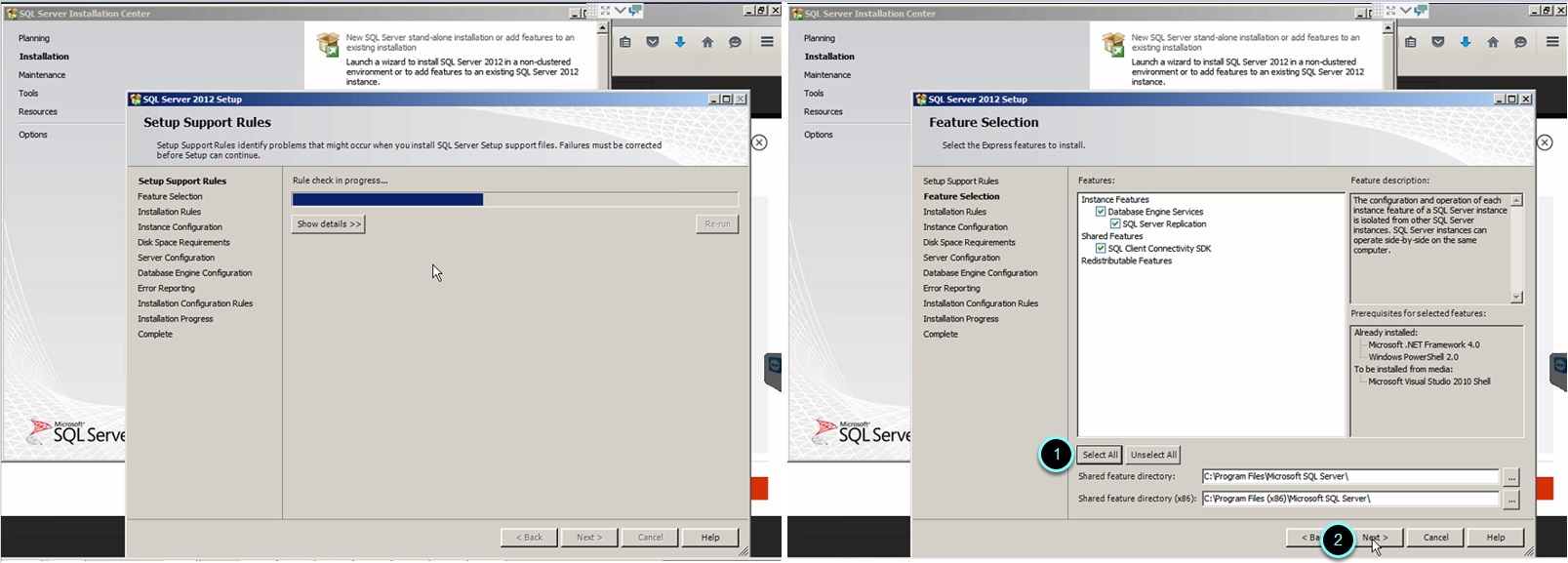Click the circled X icon beside the Setup Support Rules dialog
Viewport: 1568px width, 563px height.
[x=759, y=142]
